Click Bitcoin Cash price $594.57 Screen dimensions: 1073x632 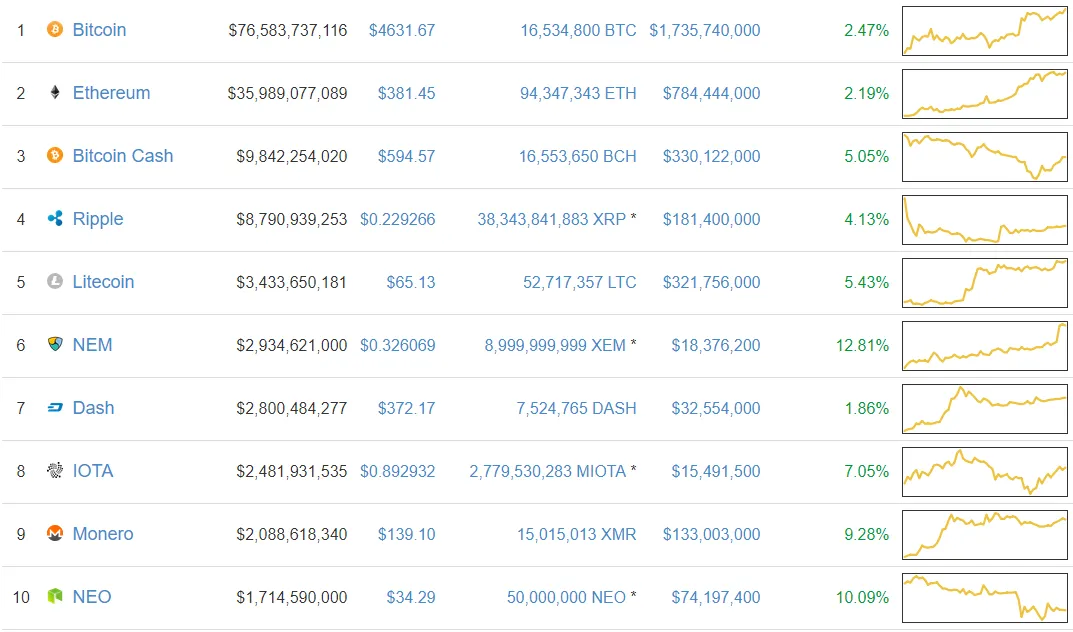pyautogui.click(x=406, y=157)
